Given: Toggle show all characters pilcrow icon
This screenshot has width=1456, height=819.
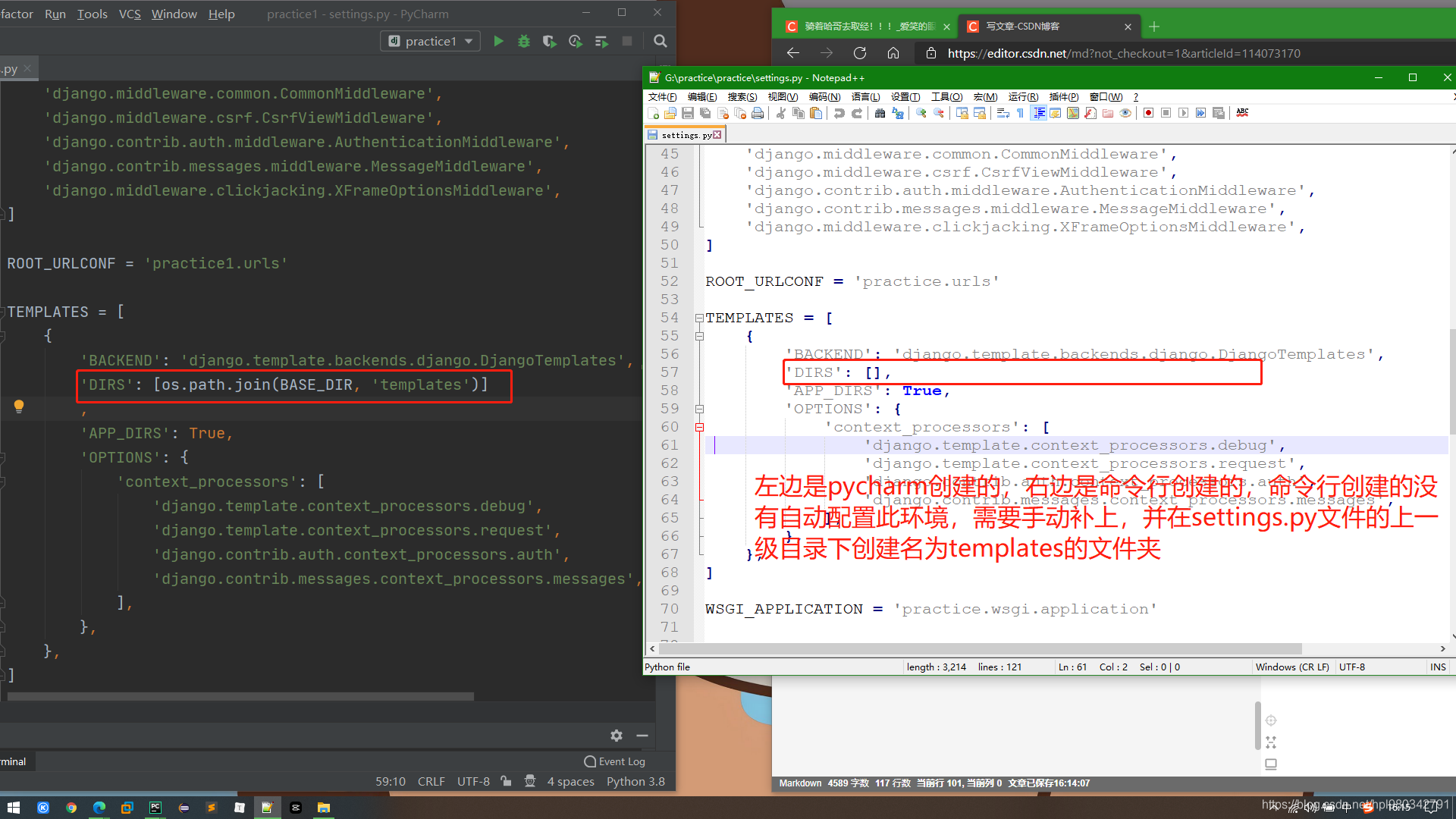Looking at the screenshot, I should click(1020, 113).
